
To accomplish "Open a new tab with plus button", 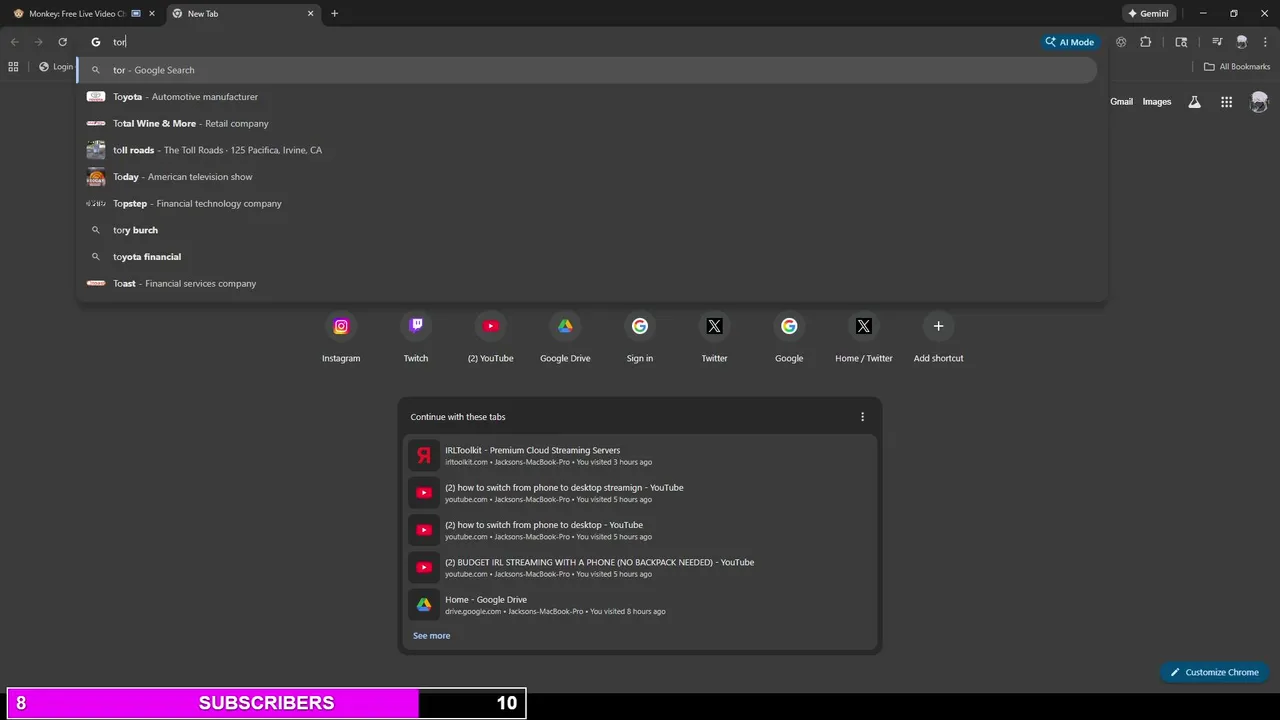I will coord(334,14).
